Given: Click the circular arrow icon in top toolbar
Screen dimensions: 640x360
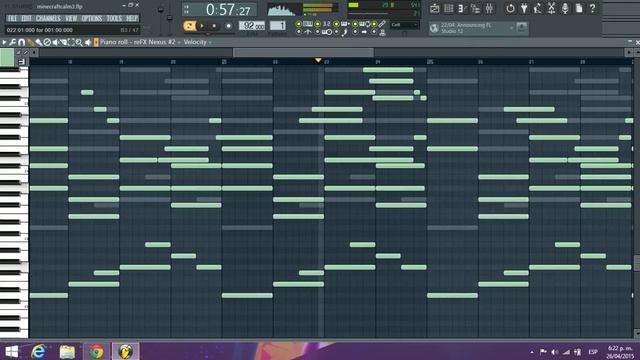Looking at the screenshot, I should coord(510,8).
